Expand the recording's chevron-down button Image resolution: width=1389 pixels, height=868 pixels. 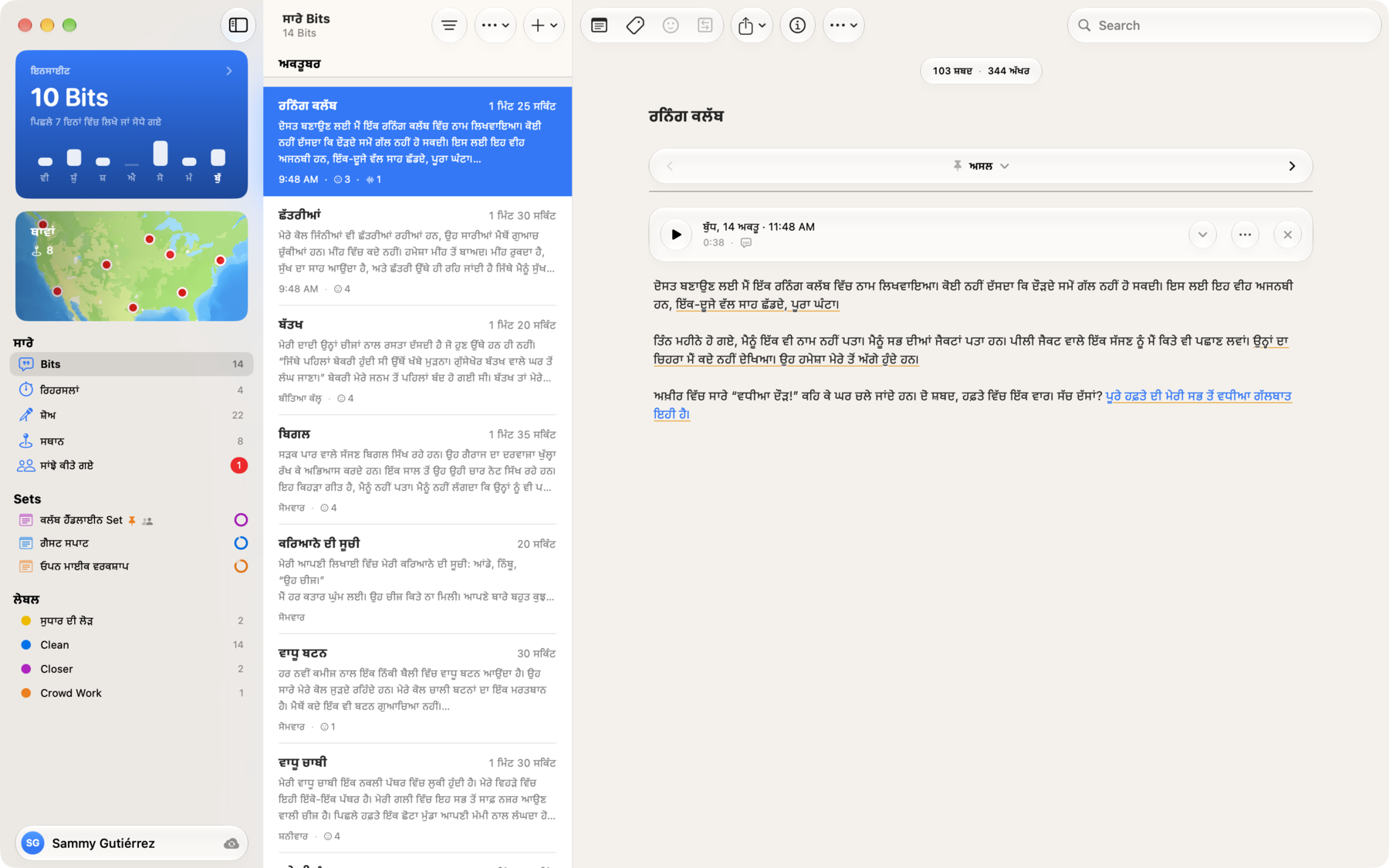(1202, 235)
